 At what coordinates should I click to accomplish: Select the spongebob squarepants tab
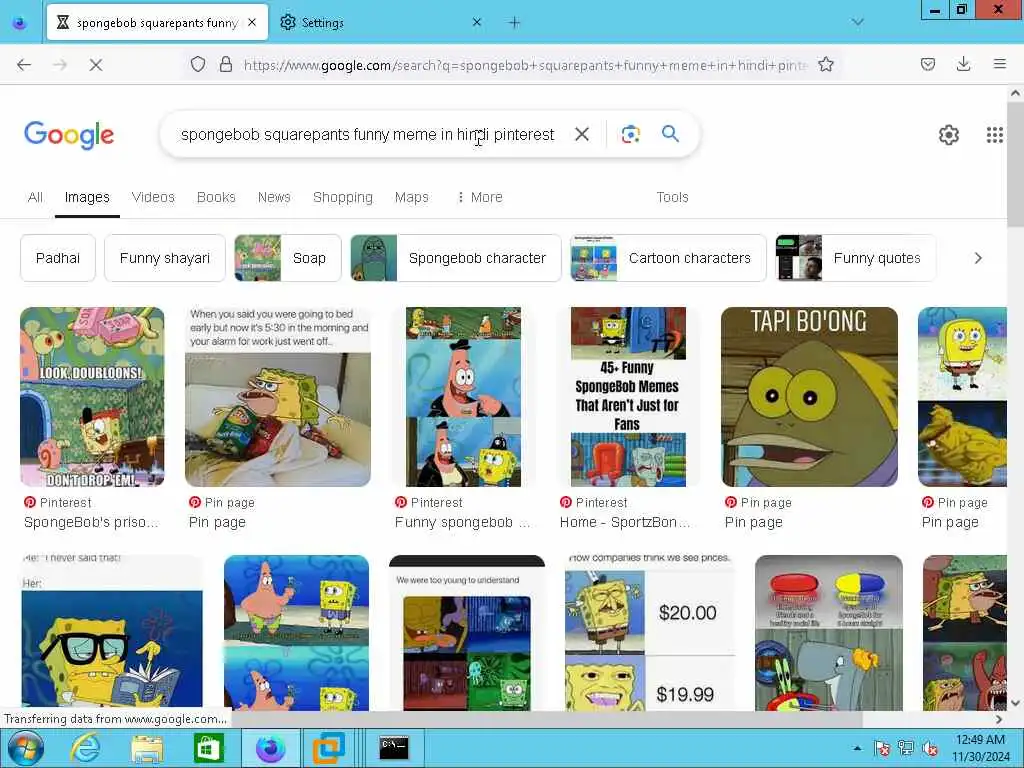pos(157,22)
